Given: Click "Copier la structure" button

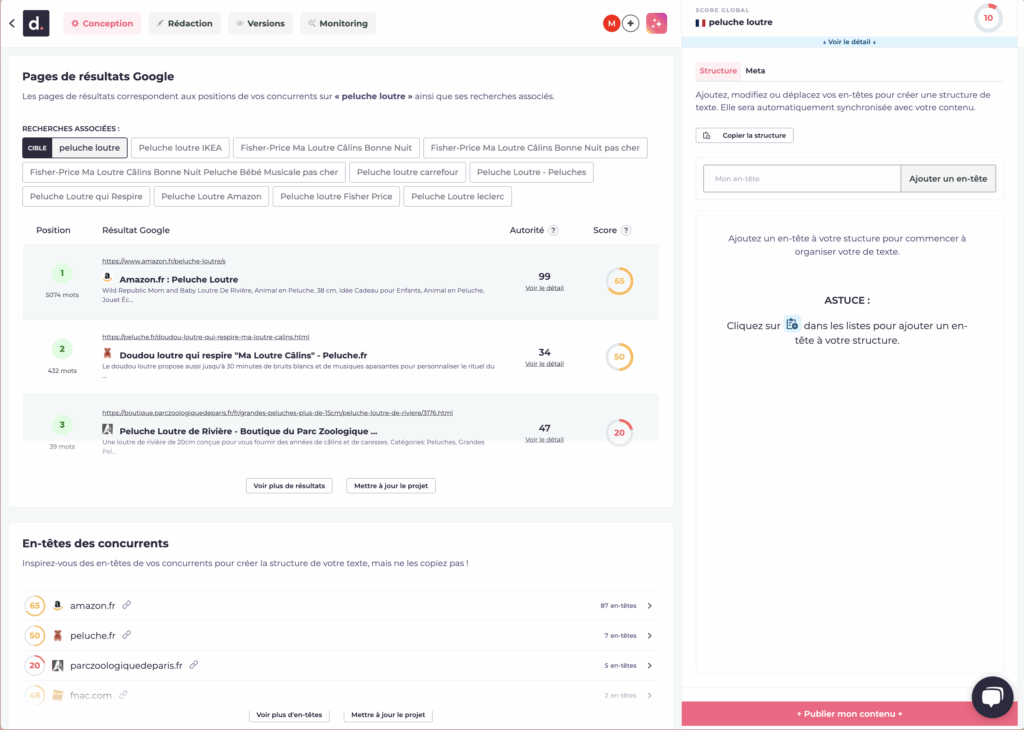Looking at the screenshot, I should click(744, 135).
